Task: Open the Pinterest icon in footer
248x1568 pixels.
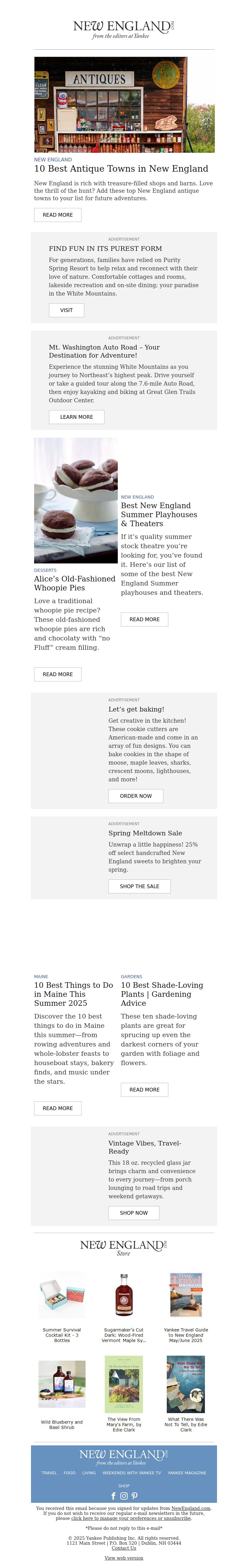Action: pos(134,1496)
